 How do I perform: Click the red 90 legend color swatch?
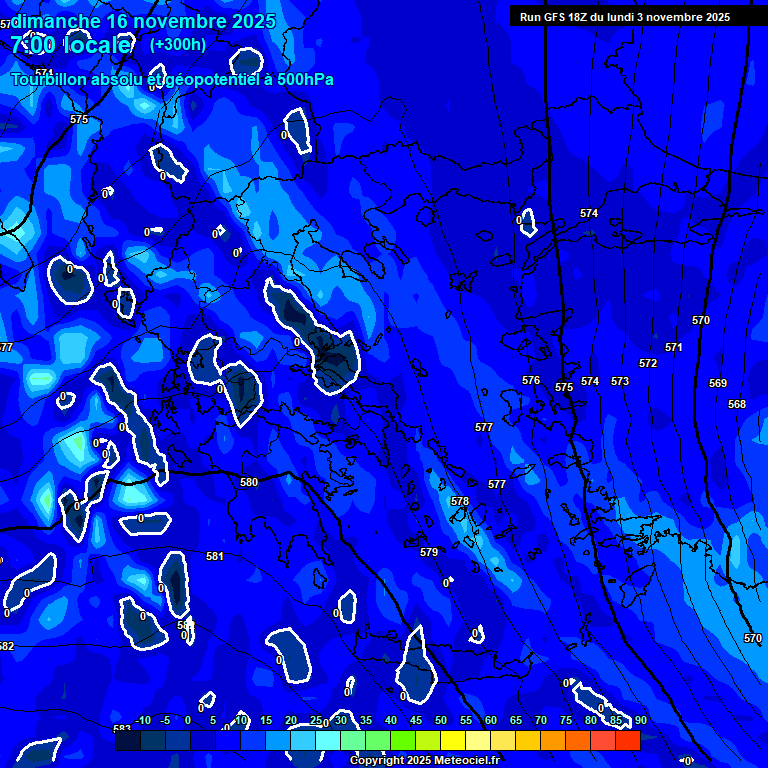coord(628,741)
